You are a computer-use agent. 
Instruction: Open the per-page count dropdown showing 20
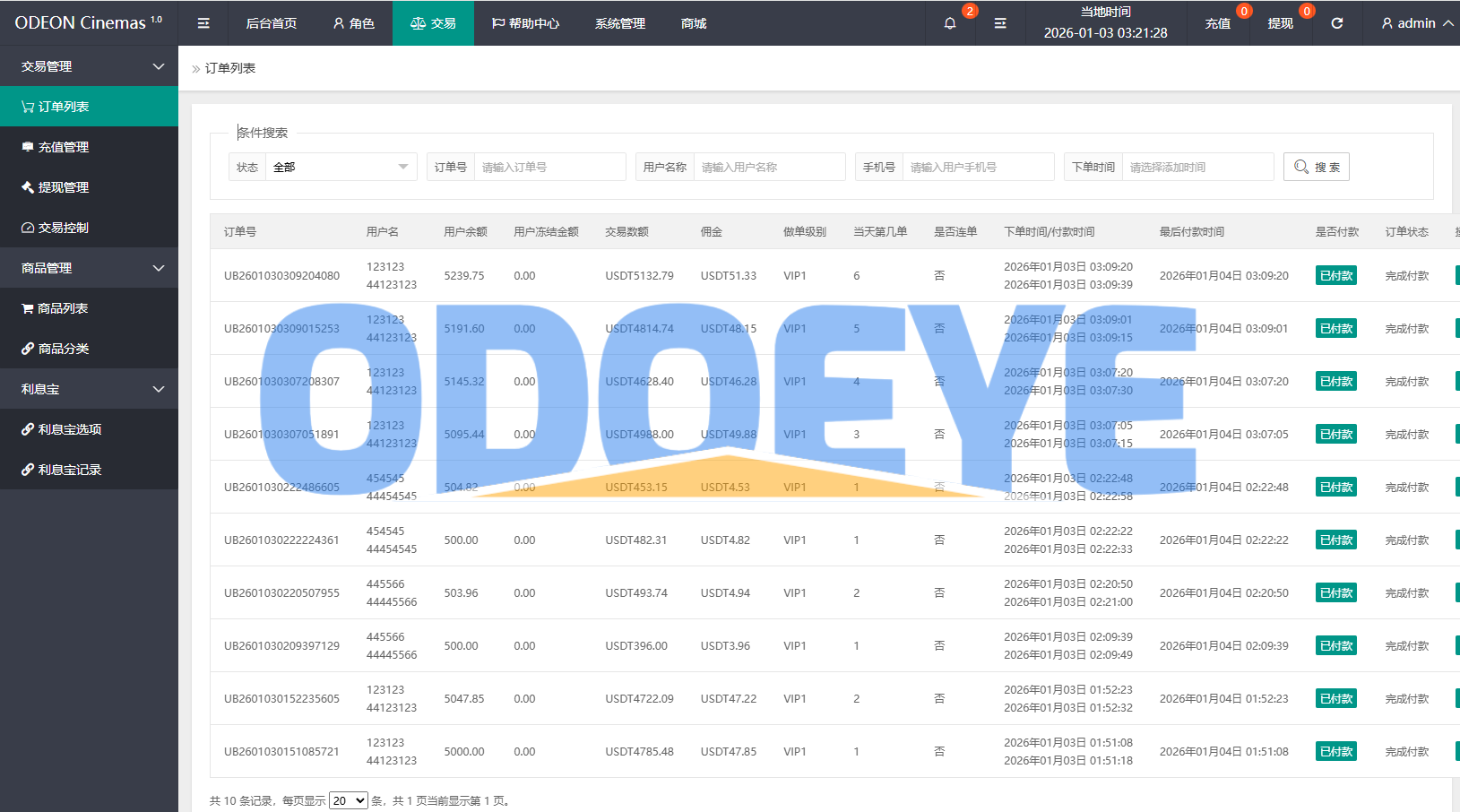point(348,800)
